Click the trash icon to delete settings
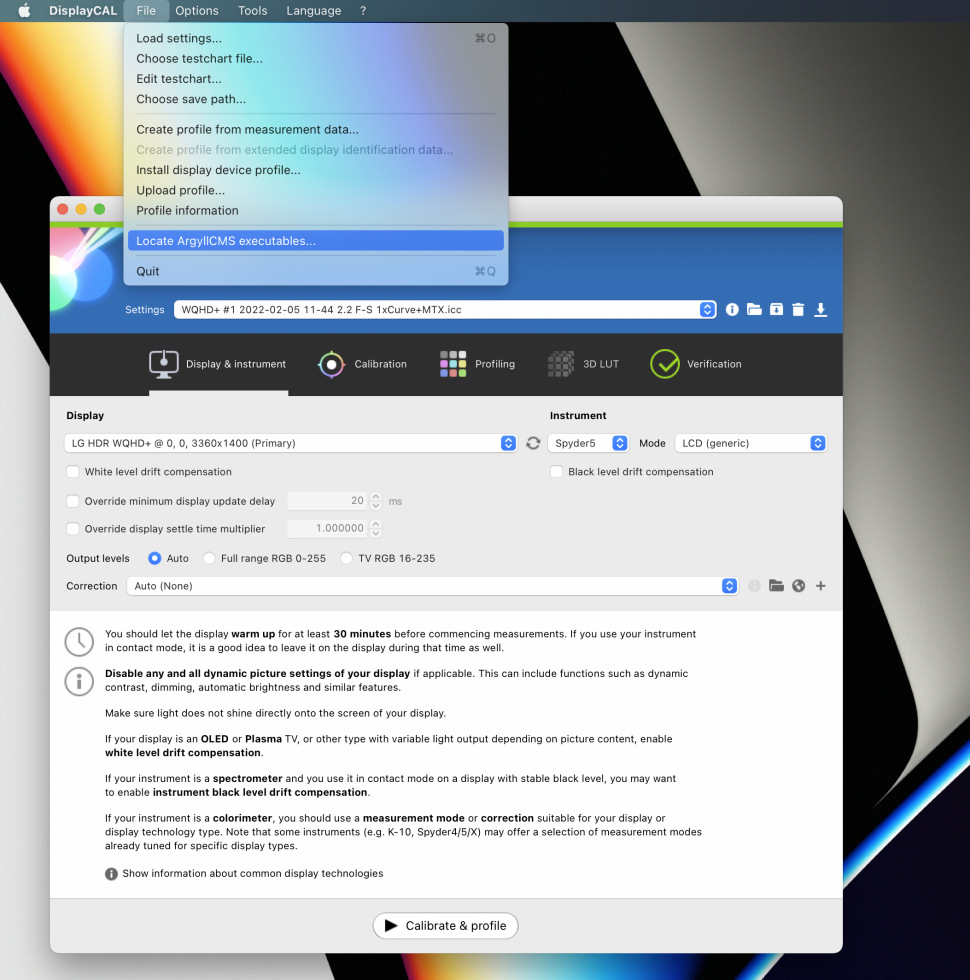Image resolution: width=970 pixels, height=980 pixels. (798, 309)
